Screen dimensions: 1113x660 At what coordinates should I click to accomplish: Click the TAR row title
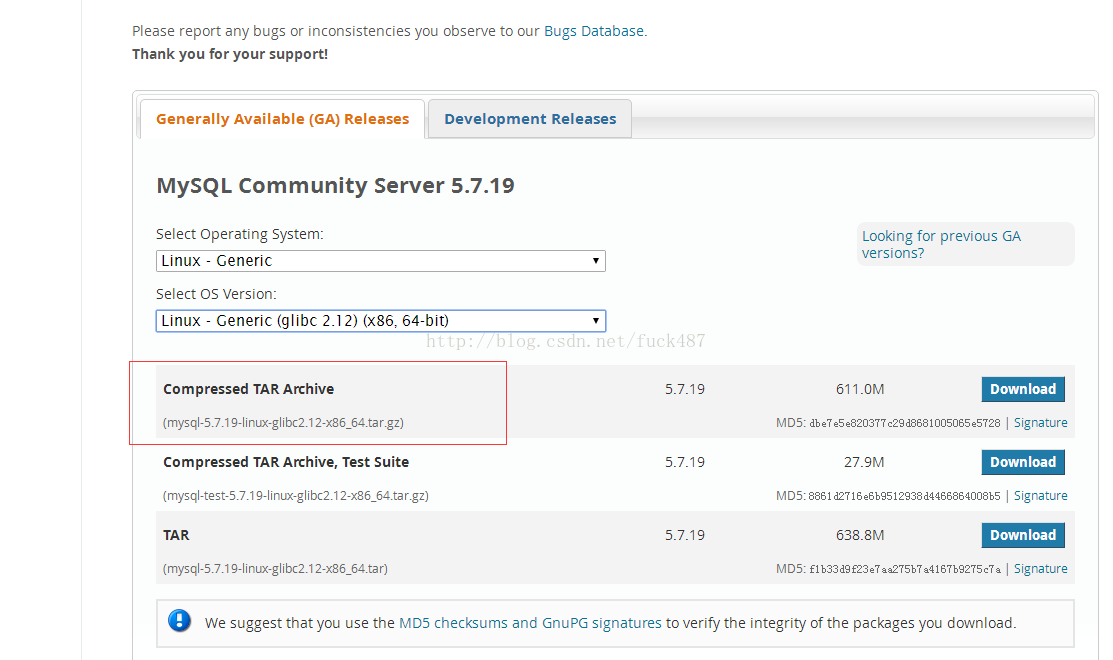pyautogui.click(x=176, y=535)
